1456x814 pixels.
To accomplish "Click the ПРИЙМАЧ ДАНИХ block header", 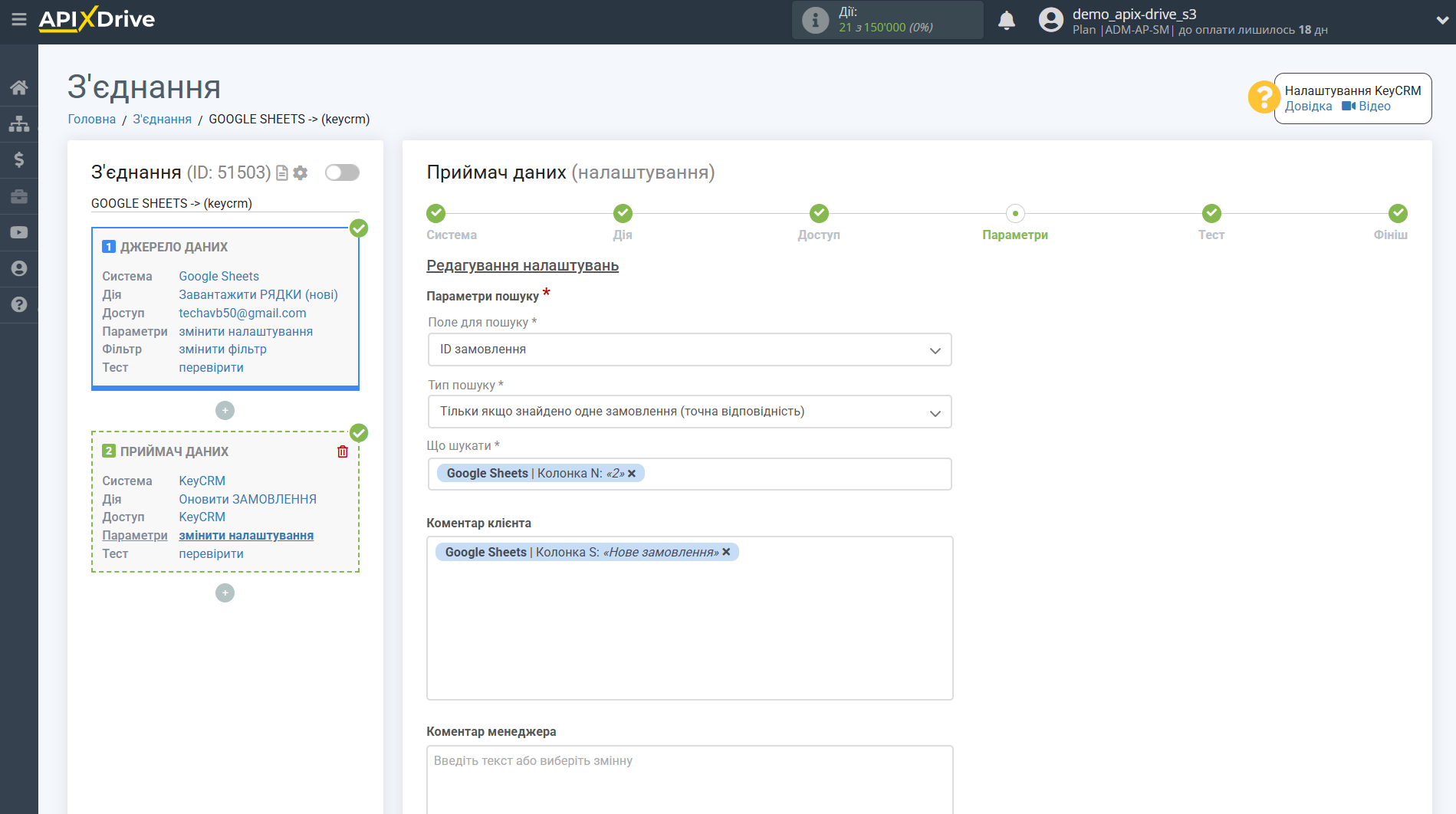I will (x=174, y=452).
